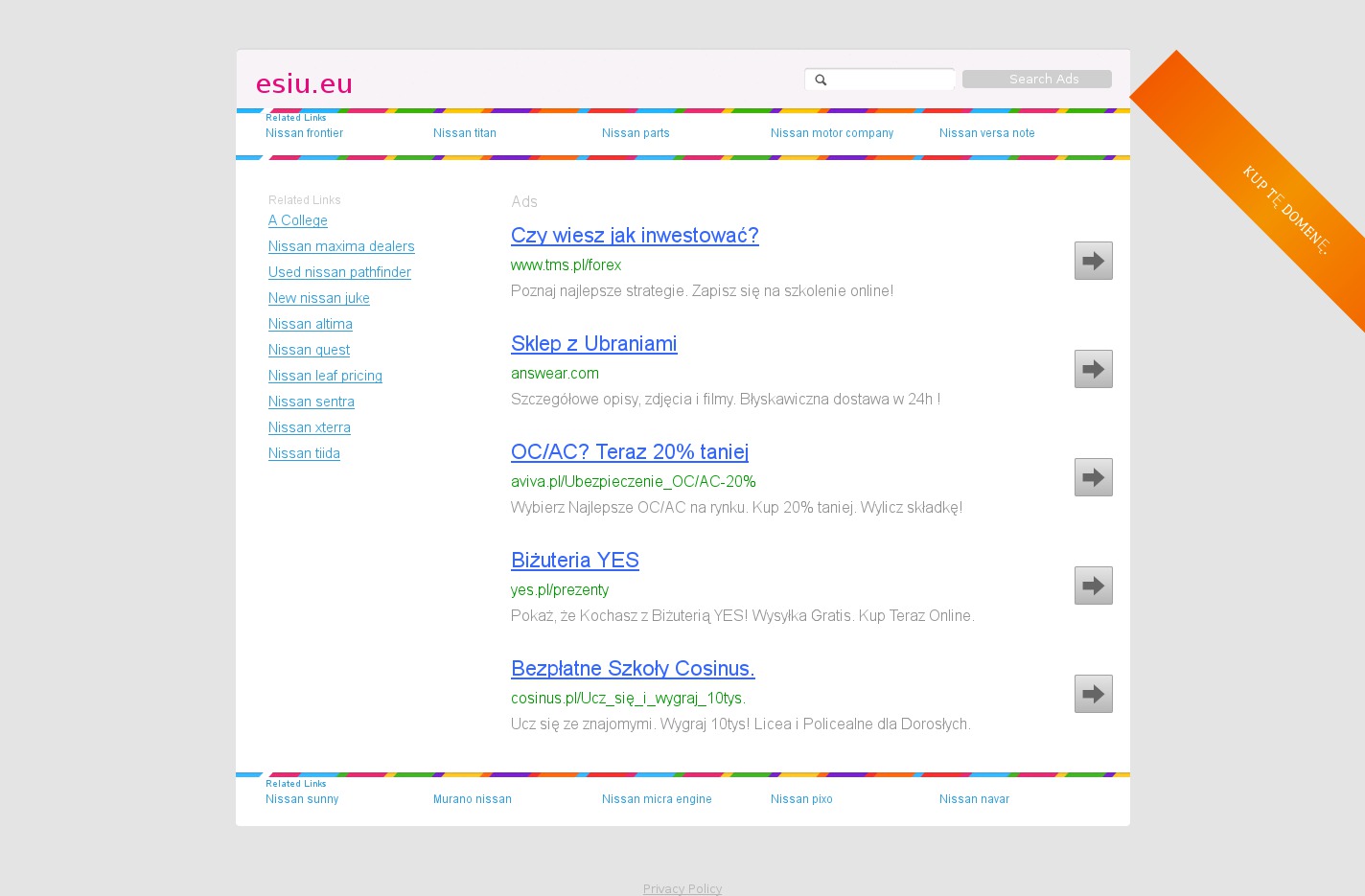Go to Nissan leaf pricing link
Viewport: 1365px width, 896px height.
click(x=325, y=376)
